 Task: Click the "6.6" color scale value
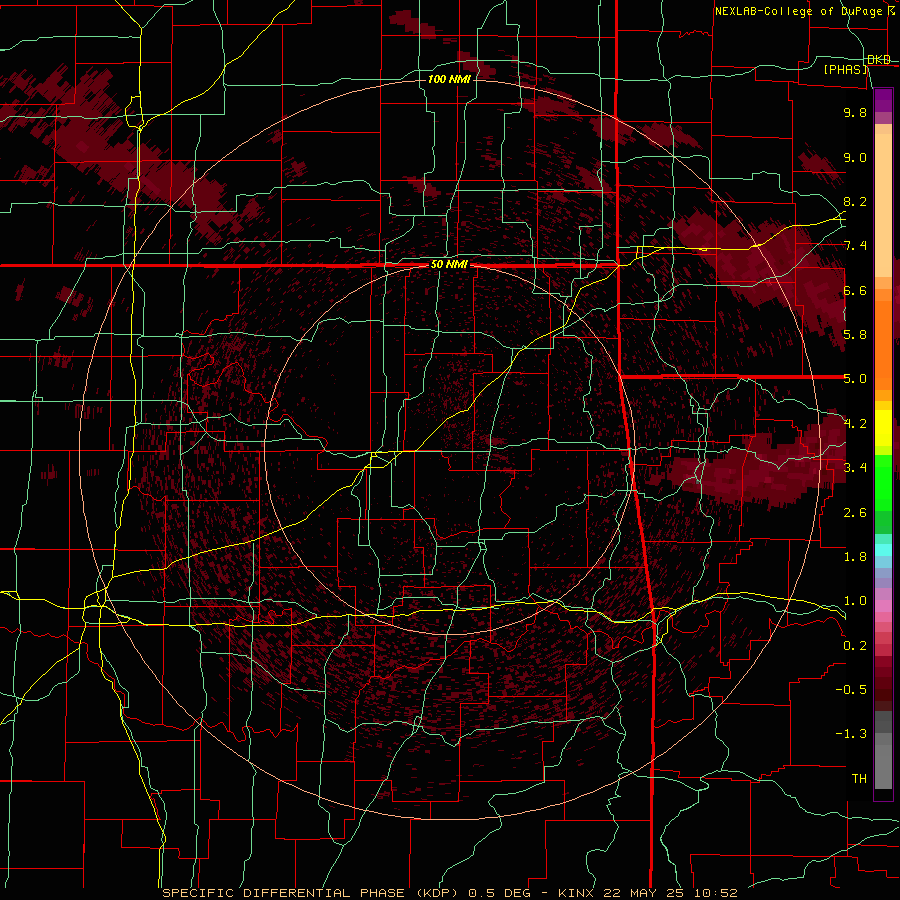855,290
